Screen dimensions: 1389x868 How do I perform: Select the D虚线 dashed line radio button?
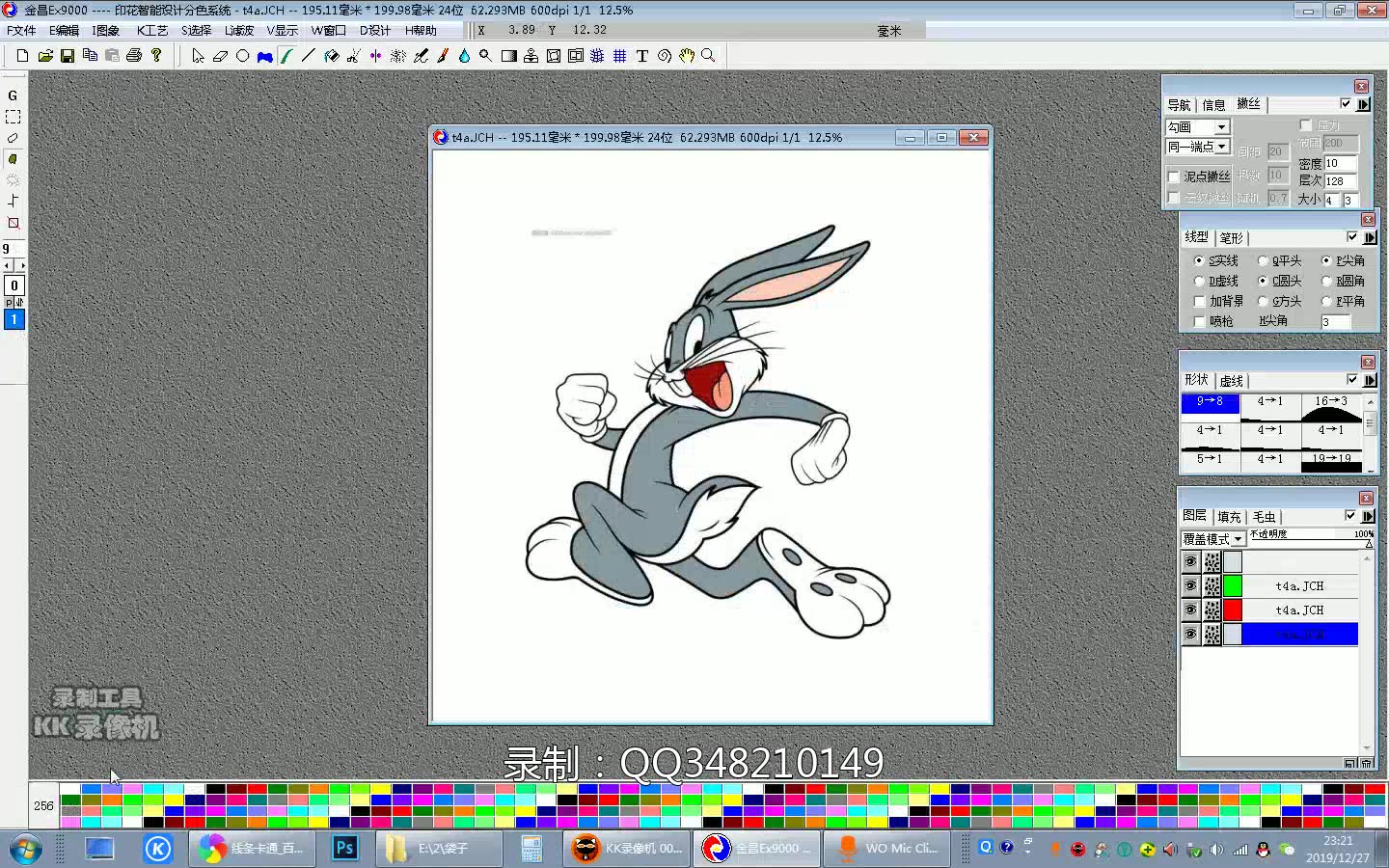[1199, 281]
